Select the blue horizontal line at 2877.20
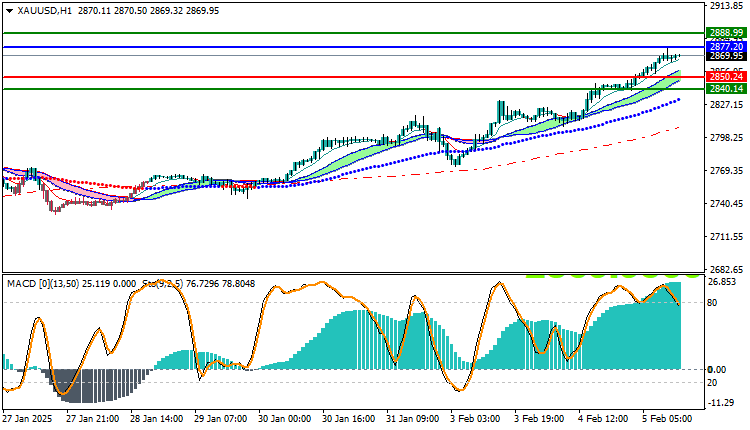This screenshot has height=430, width=750. click(354, 47)
